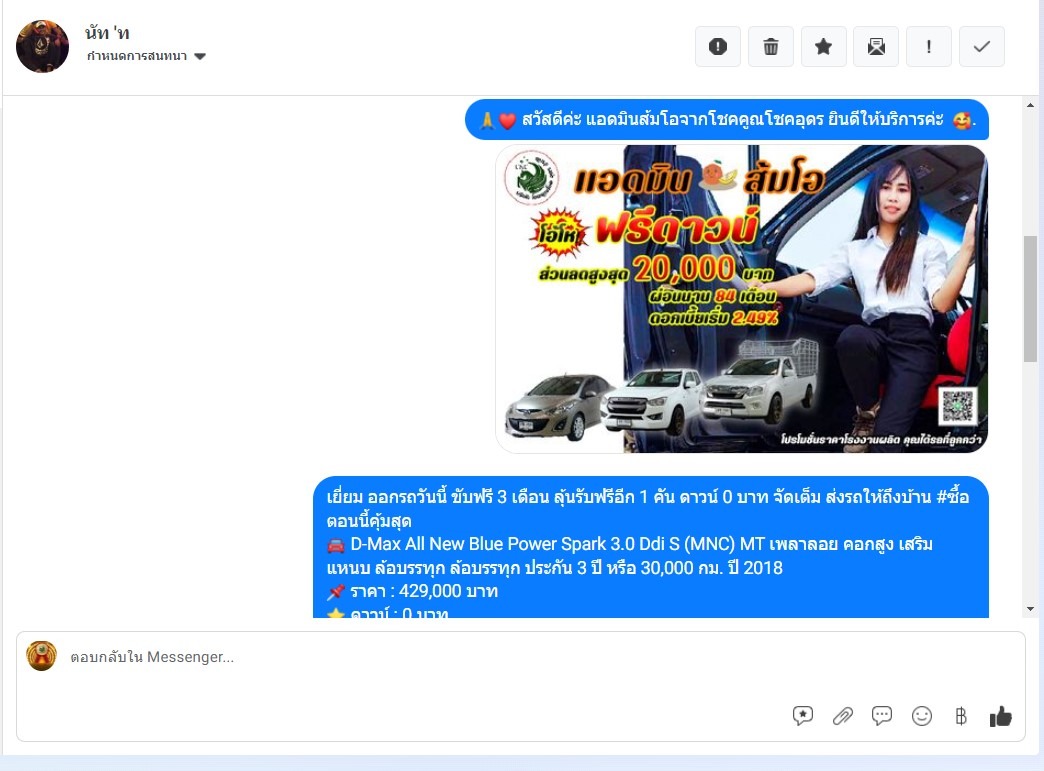The height and width of the screenshot is (771, 1044).
Task: Click the scrollbar down arrow
Action: pyautogui.click(x=1030, y=609)
